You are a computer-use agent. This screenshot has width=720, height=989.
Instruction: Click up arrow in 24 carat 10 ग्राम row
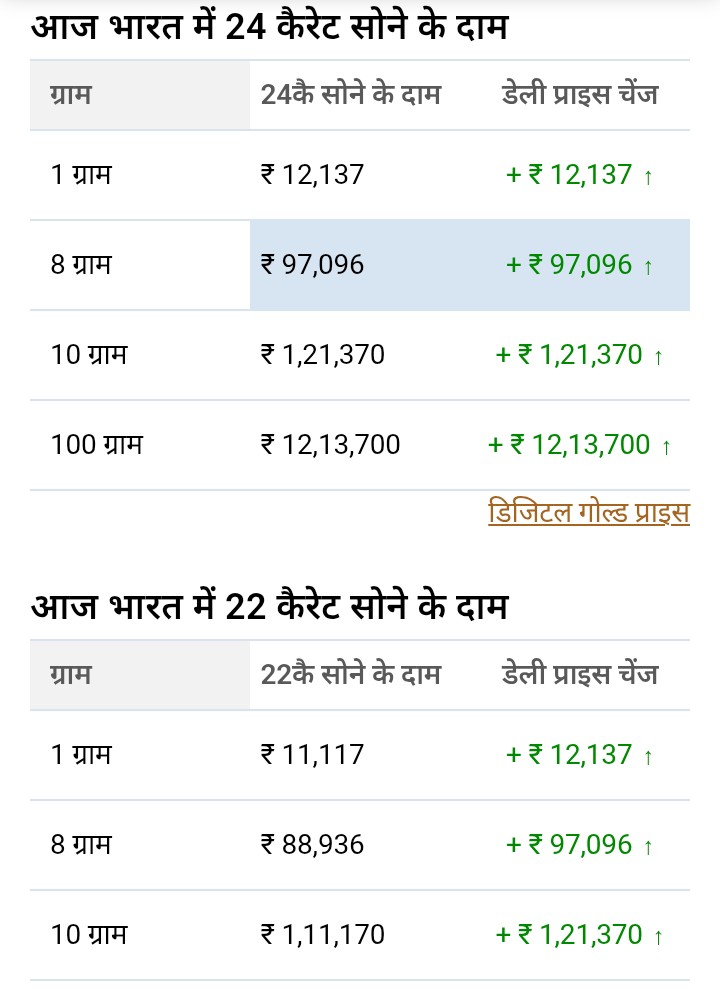coord(658,357)
